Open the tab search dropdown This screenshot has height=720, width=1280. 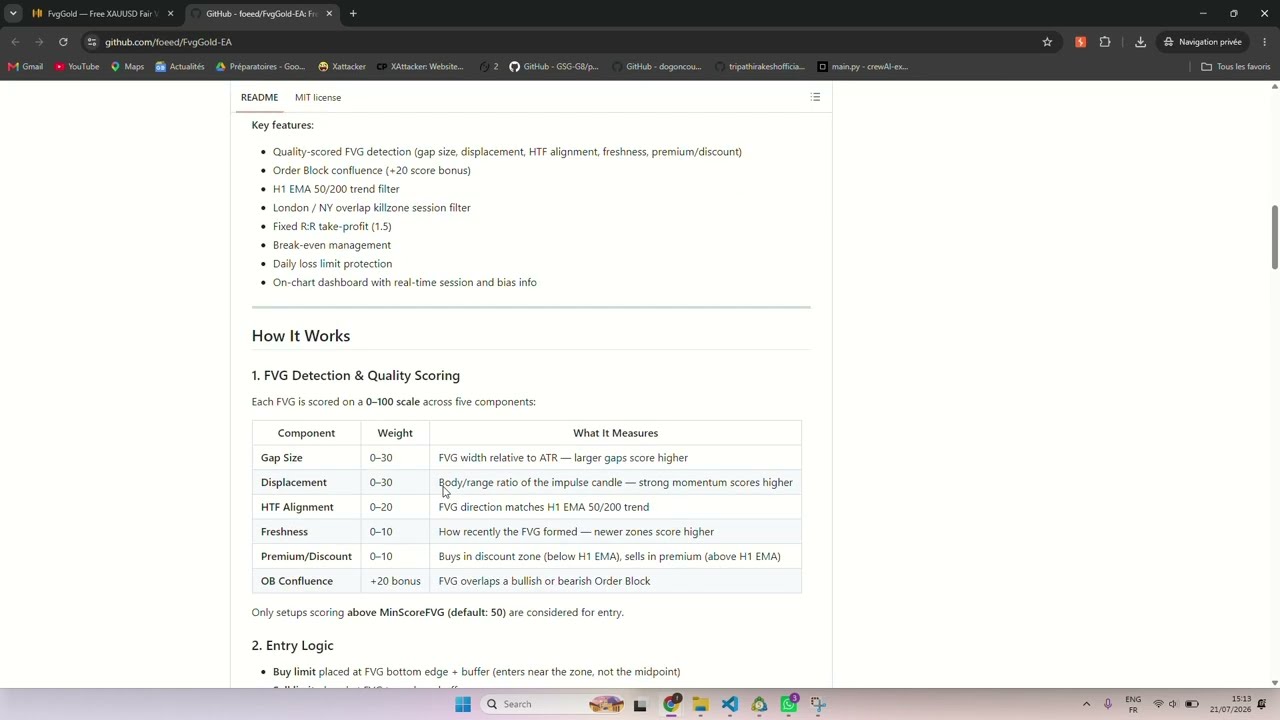[x=13, y=14]
